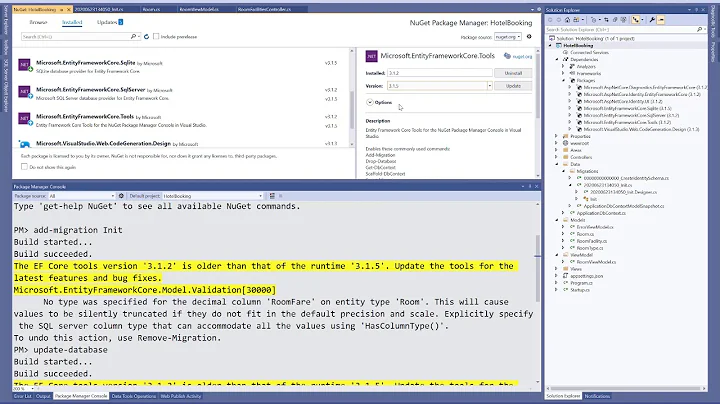Click Collapse All icon in Solution Explorer
Image resolution: width=720 pixels, height=404 pixels.
[x=615, y=20]
